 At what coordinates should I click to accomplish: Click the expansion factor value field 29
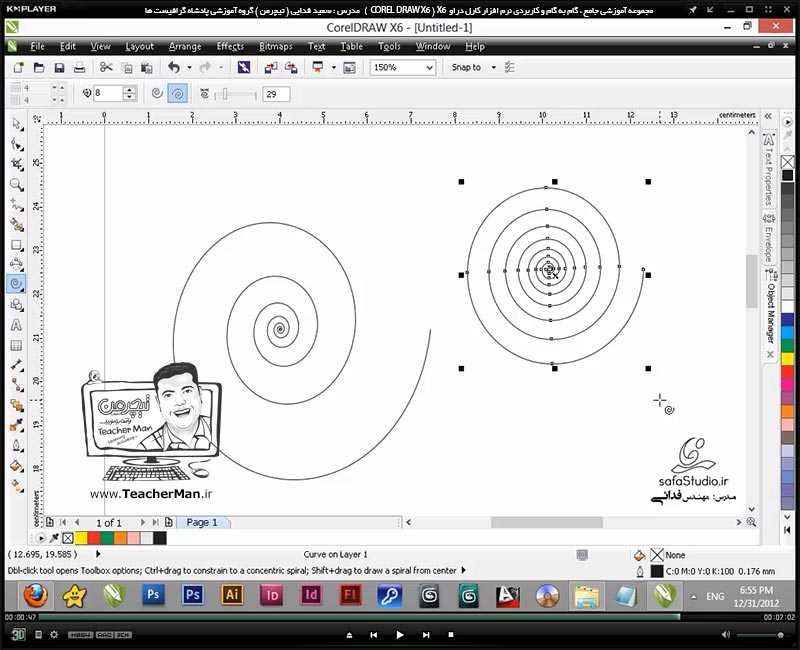click(x=276, y=94)
